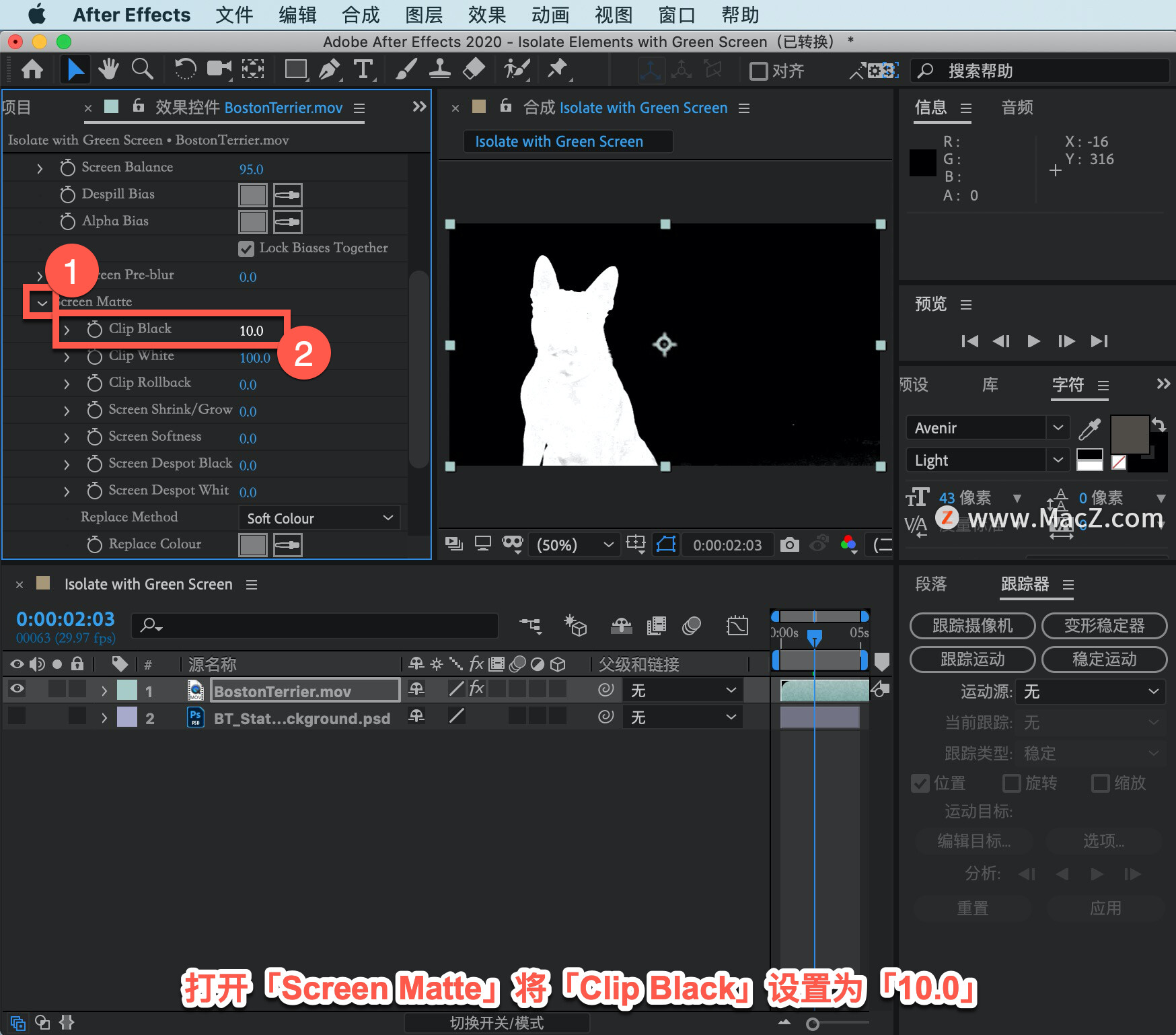This screenshot has width=1176, height=1035.
Task: Click the 变形稳定器 button
Action: 1104,626
